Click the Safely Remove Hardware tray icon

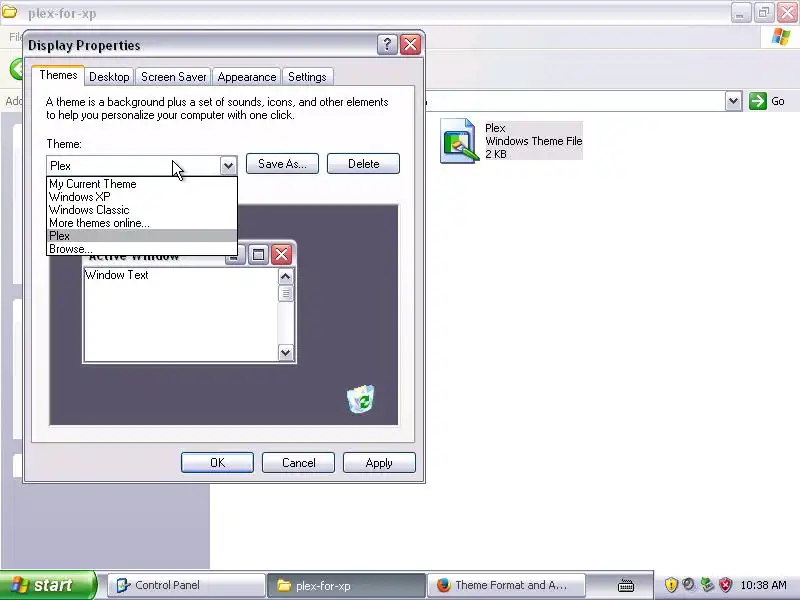(707, 585)
